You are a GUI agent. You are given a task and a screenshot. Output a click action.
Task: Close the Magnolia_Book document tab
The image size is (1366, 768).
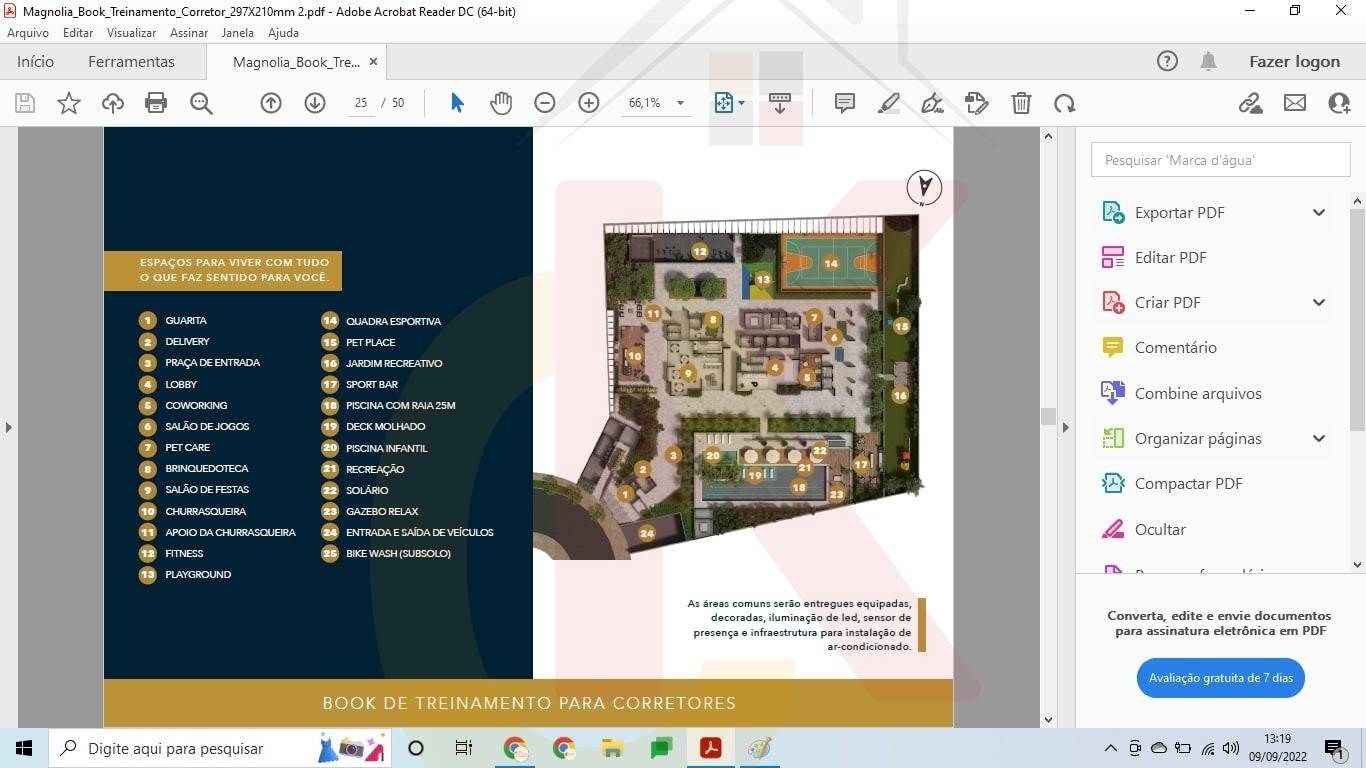point(373,61)
